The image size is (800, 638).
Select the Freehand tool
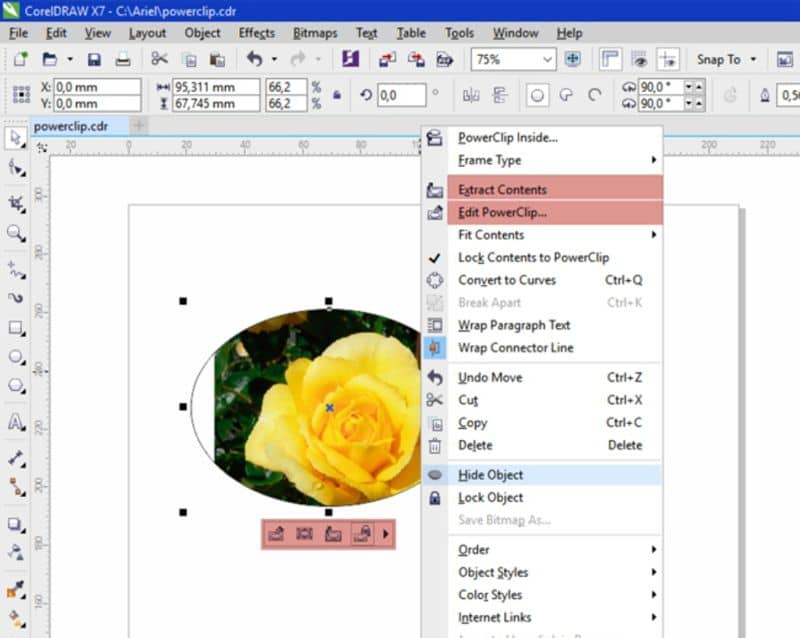(x=15, y=269)
